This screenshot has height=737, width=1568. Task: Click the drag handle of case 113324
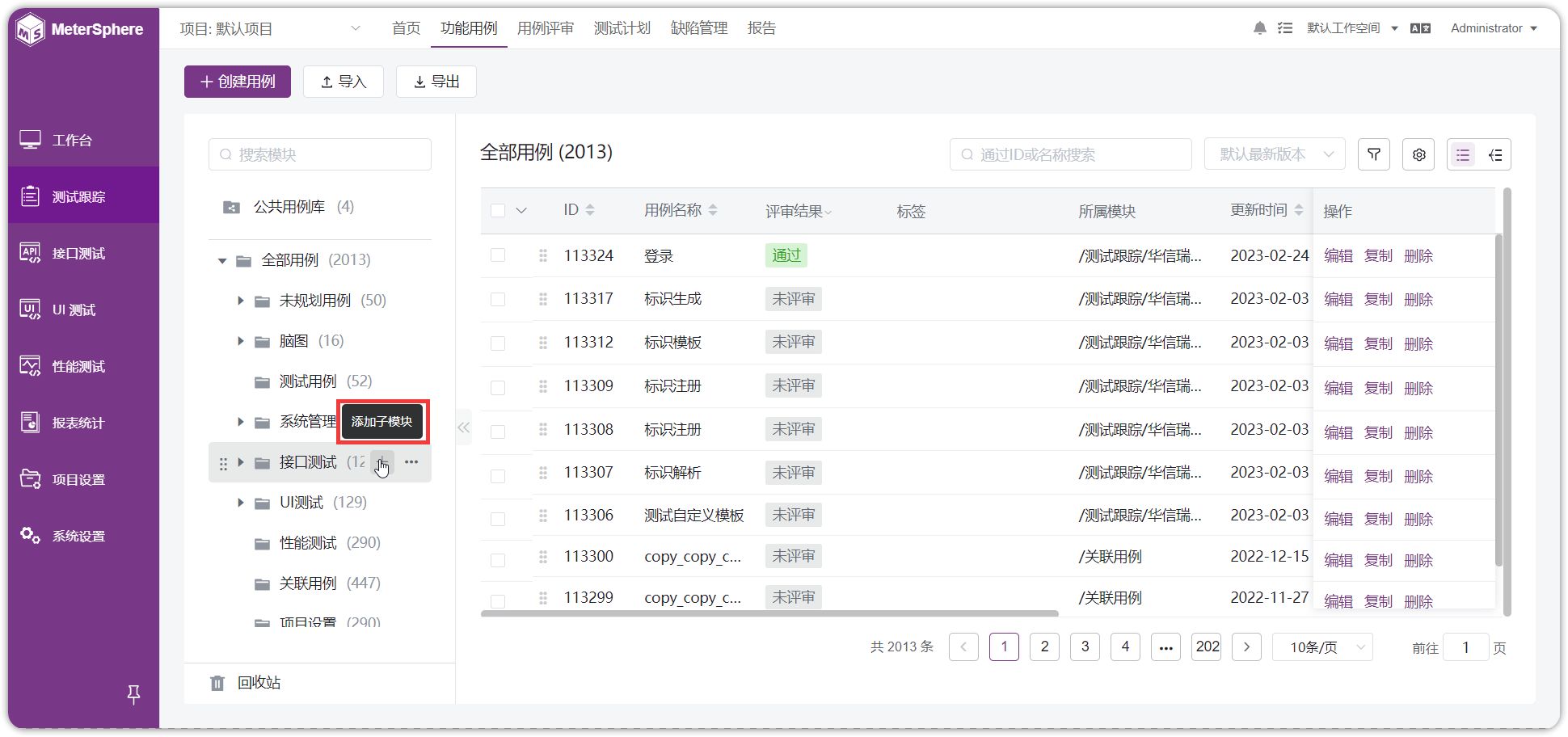click(543, 255)
